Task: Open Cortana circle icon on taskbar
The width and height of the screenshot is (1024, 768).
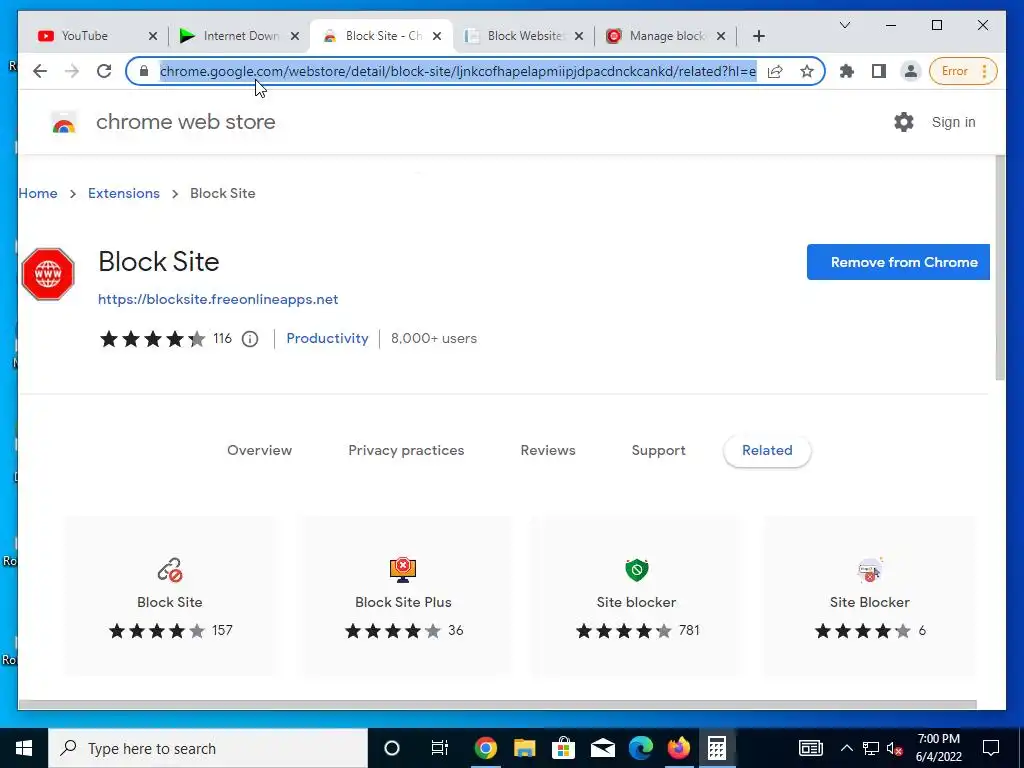Action: 392,748
